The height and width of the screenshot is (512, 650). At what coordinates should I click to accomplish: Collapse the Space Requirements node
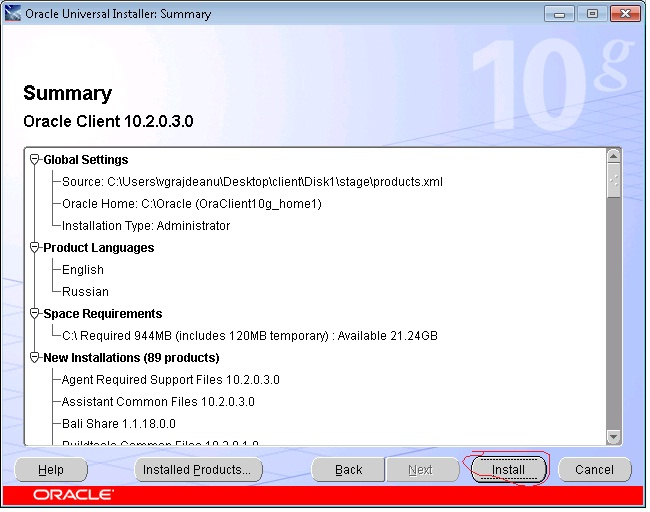tap(35, 313)
